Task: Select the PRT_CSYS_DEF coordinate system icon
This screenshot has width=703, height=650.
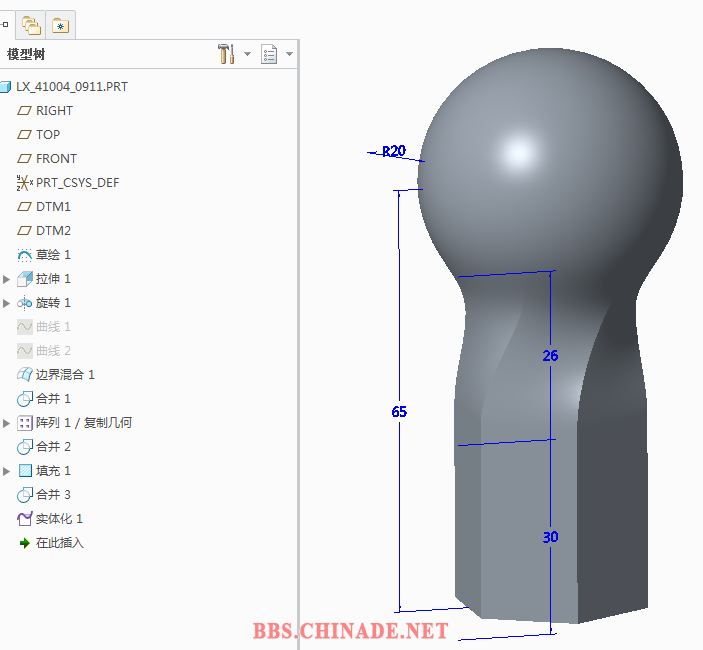Action: [25, 183]
